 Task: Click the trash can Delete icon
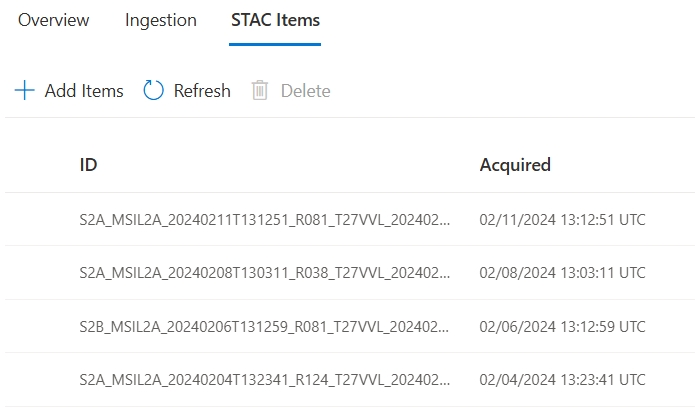click(x=260, y=91)
